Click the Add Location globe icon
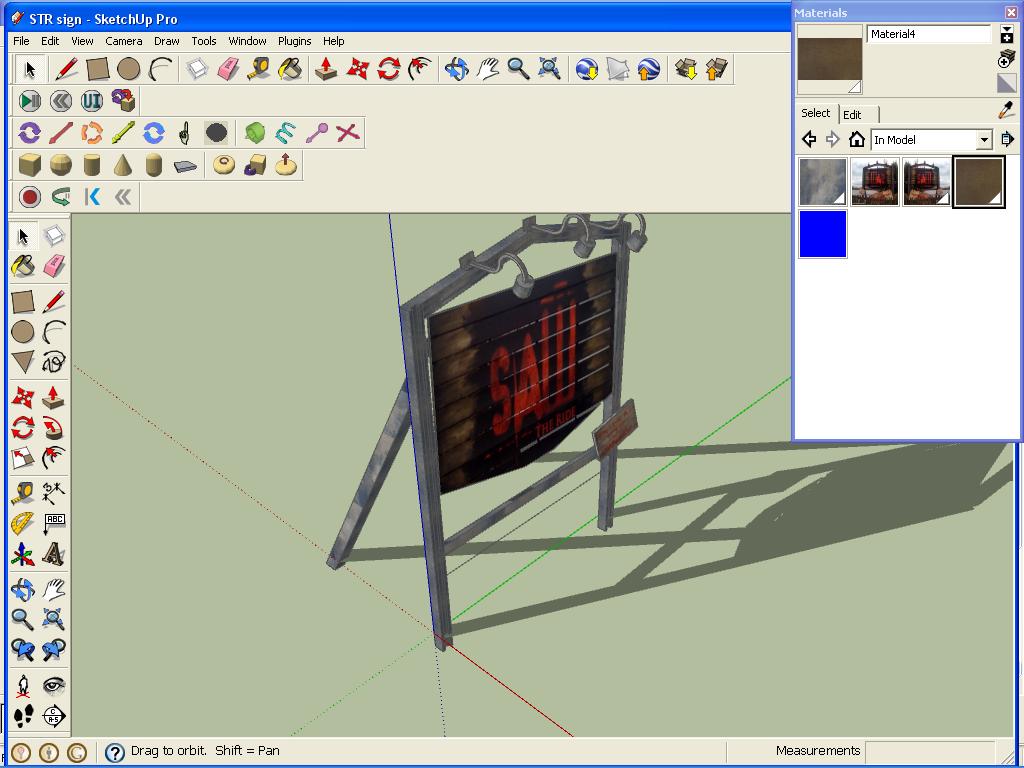1024x768 pixels. coord(587,69)
